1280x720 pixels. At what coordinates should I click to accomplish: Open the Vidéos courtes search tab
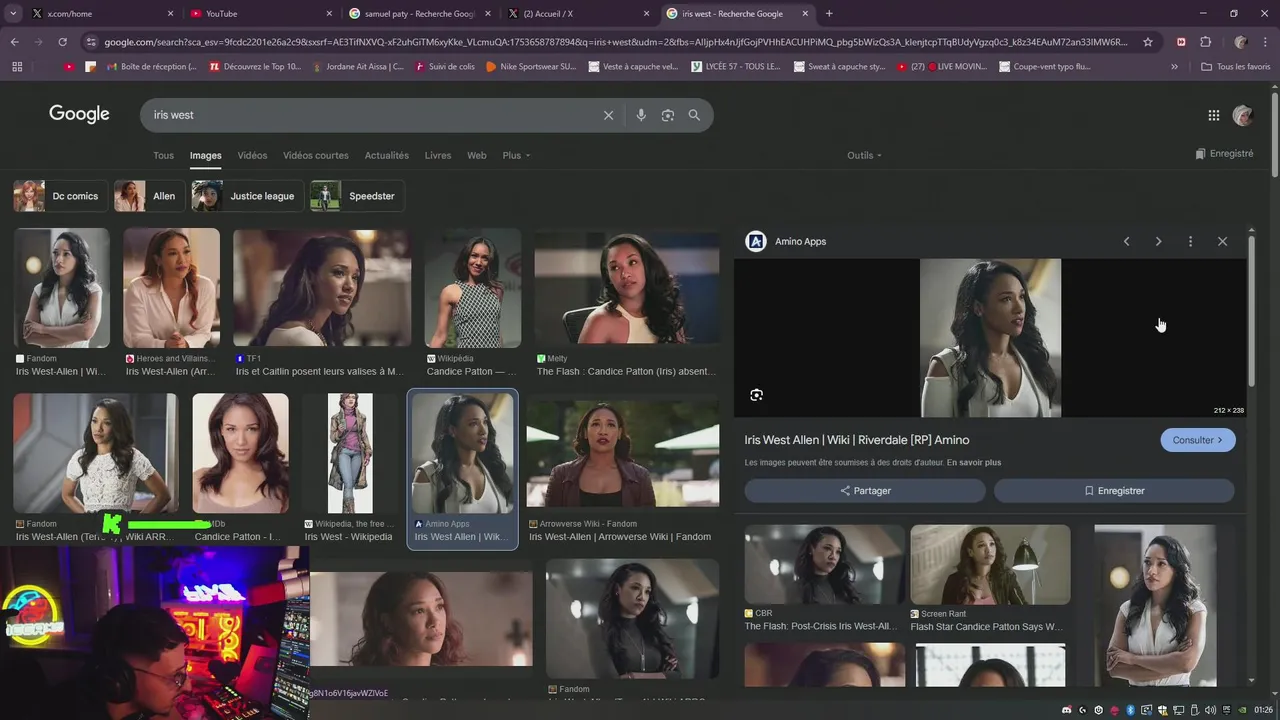[316, 155]
